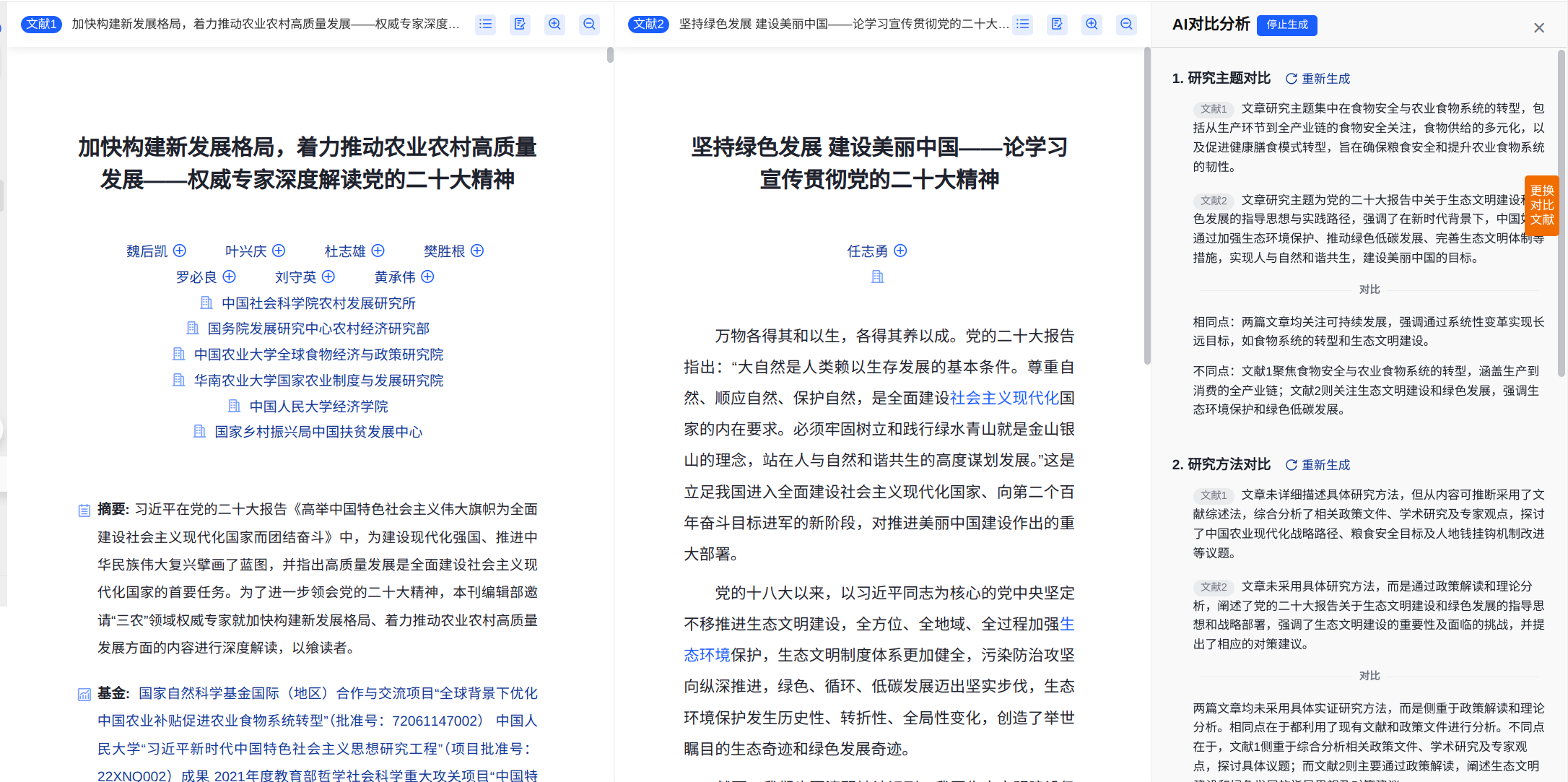
Task: Expand author 樊胜根 with plus icon
Action: [x=477, y=251]
